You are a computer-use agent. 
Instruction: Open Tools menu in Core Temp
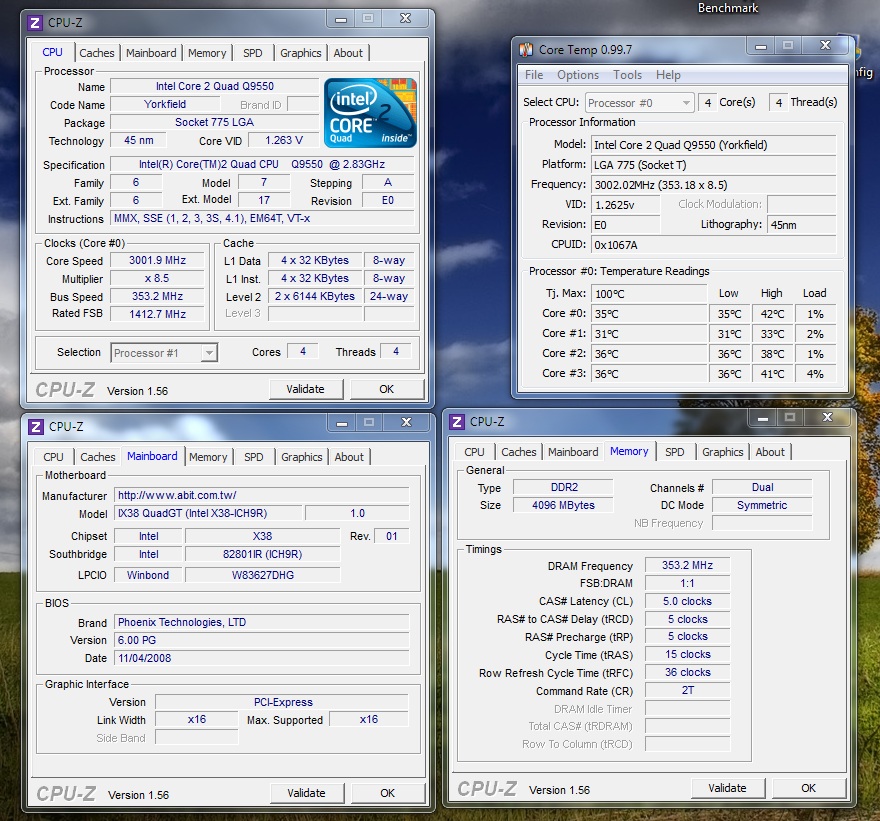point(627,75)
